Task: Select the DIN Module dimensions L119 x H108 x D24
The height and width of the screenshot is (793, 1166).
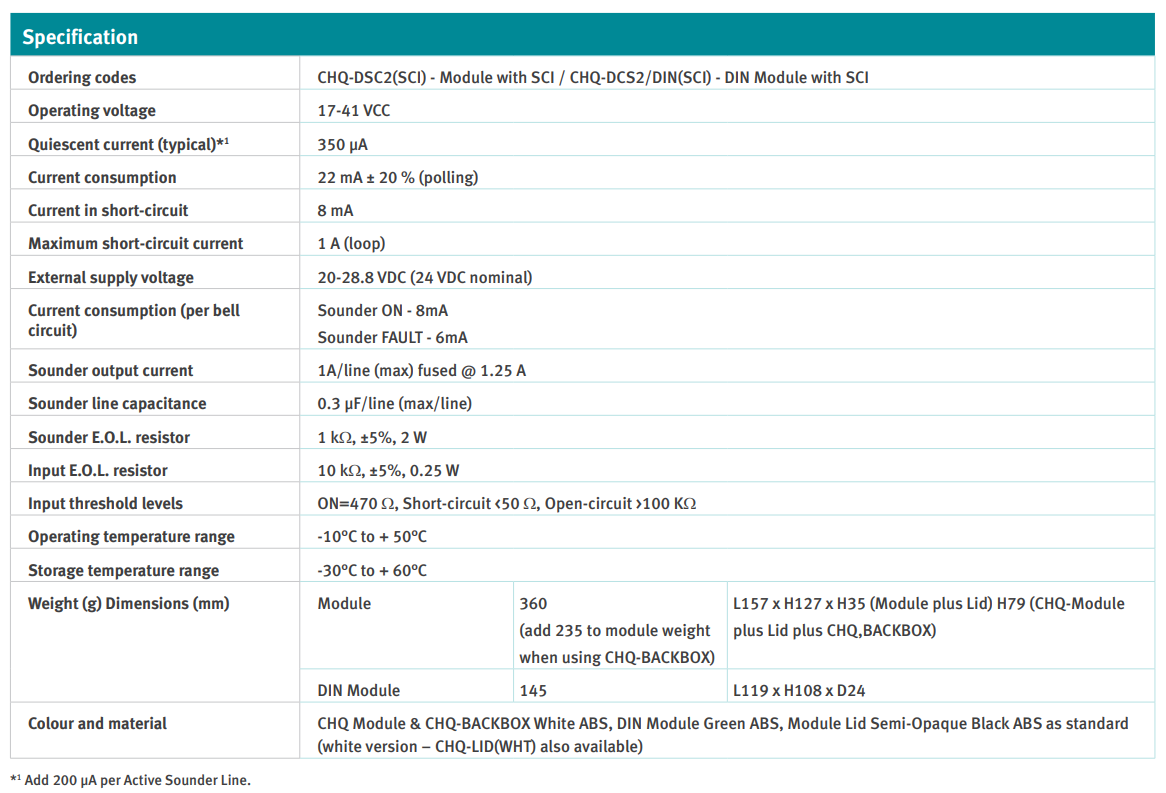Action: click(x=800, y=690)
